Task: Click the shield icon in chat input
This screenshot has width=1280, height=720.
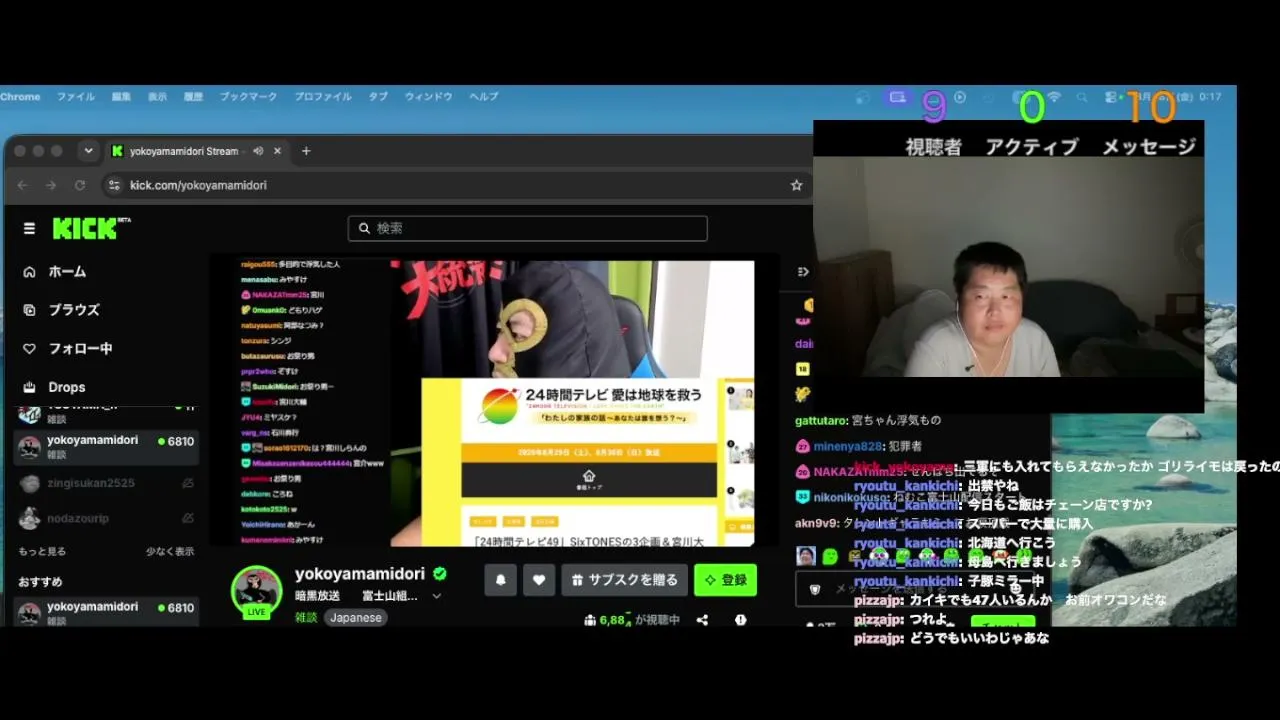Action: 815,590
